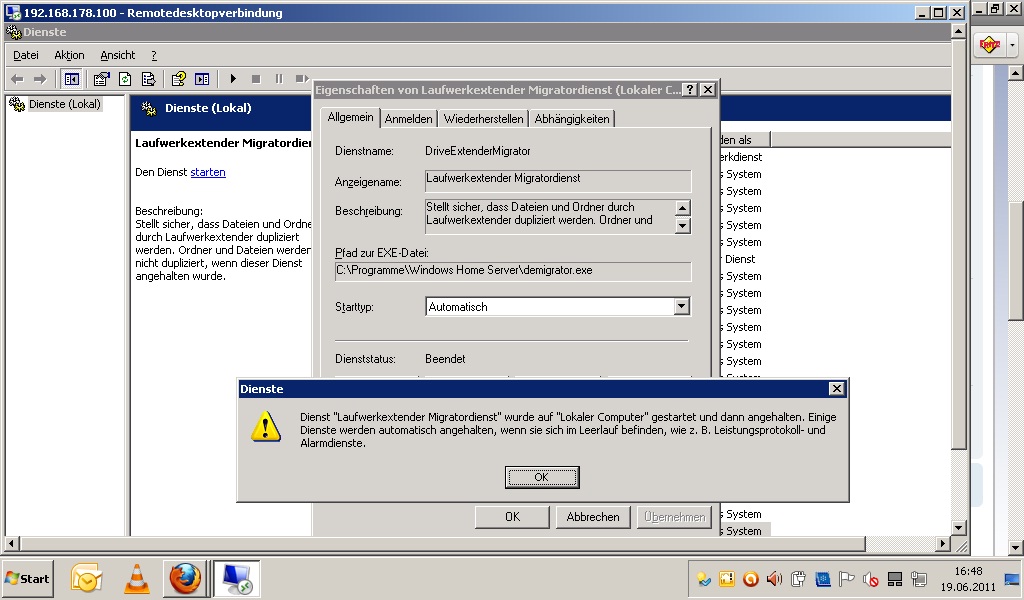This screenshot has height=600, width=1024.
Task: Click the FRITZ! icon in the right window
Action: pos(989,45)
